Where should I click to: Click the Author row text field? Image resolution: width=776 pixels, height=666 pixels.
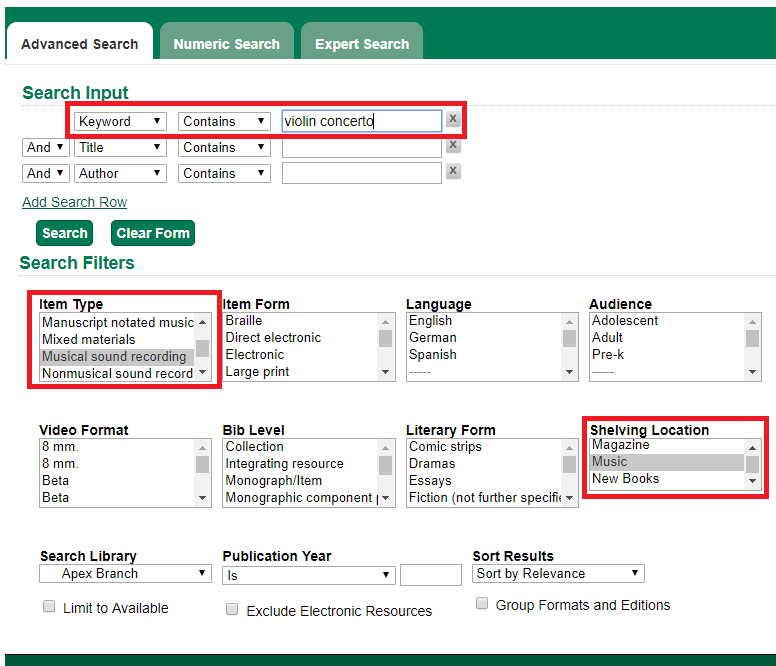click(362, 174)
